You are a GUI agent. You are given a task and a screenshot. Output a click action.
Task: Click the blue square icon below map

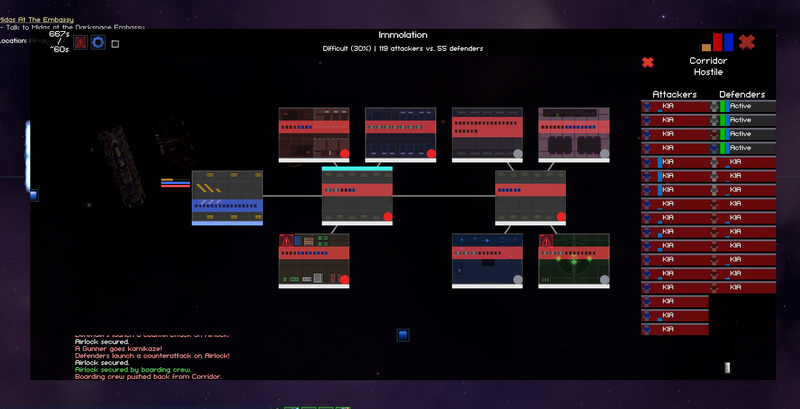(x=403, y=335)
